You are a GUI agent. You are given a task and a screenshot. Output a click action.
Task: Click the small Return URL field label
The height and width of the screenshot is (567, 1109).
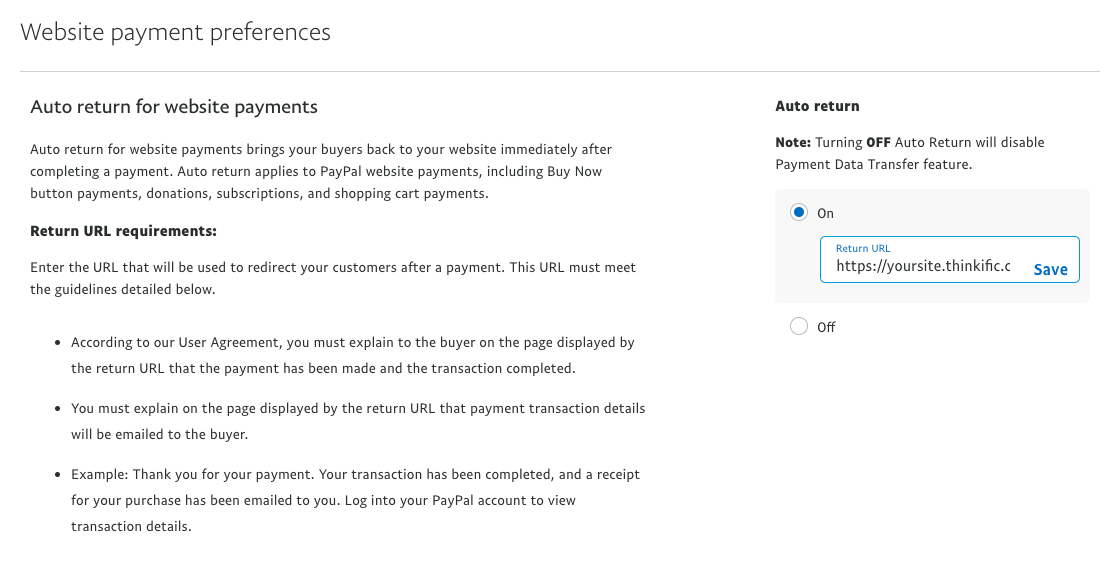click(x=863, y=248)
